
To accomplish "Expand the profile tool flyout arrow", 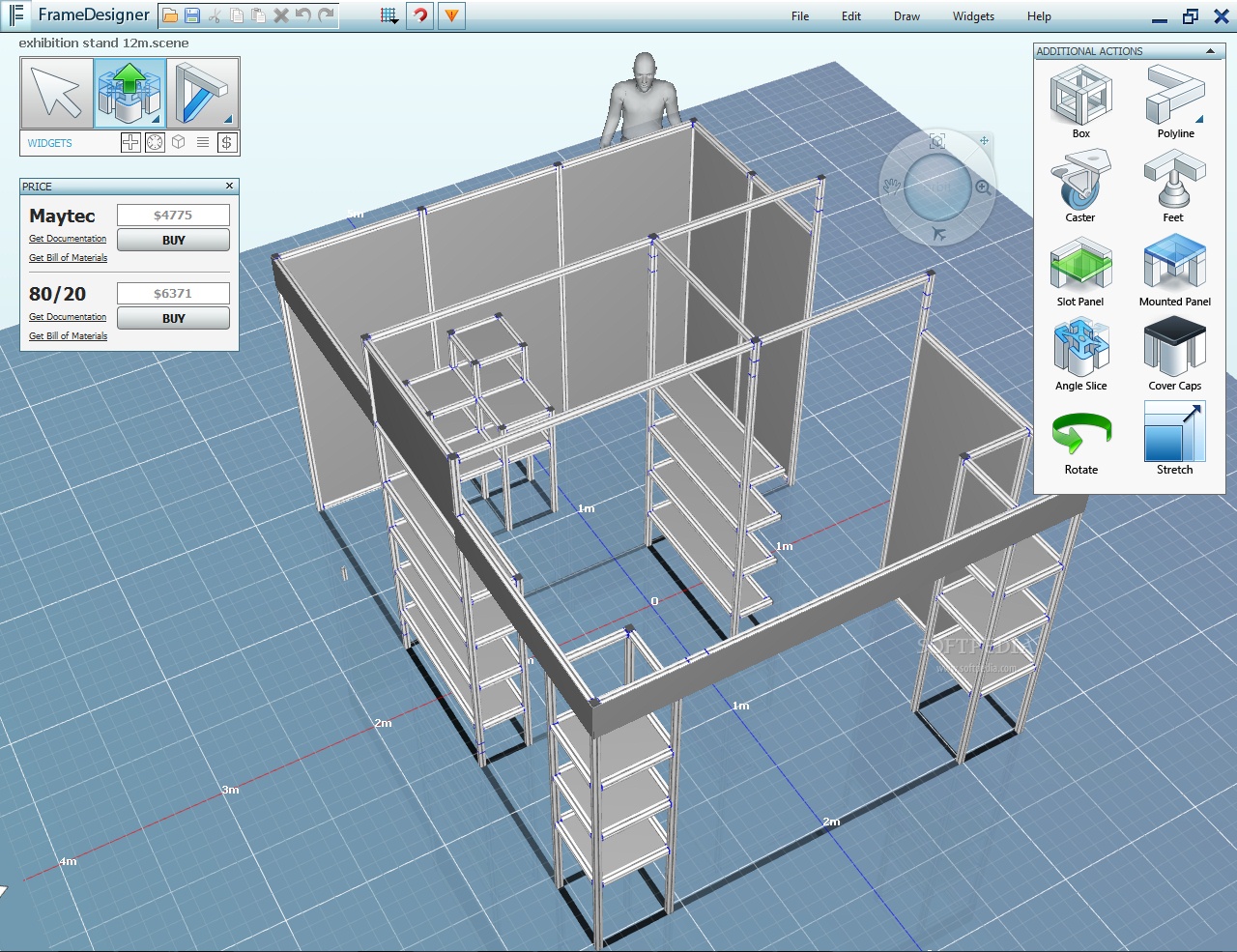I will [228, 119].
